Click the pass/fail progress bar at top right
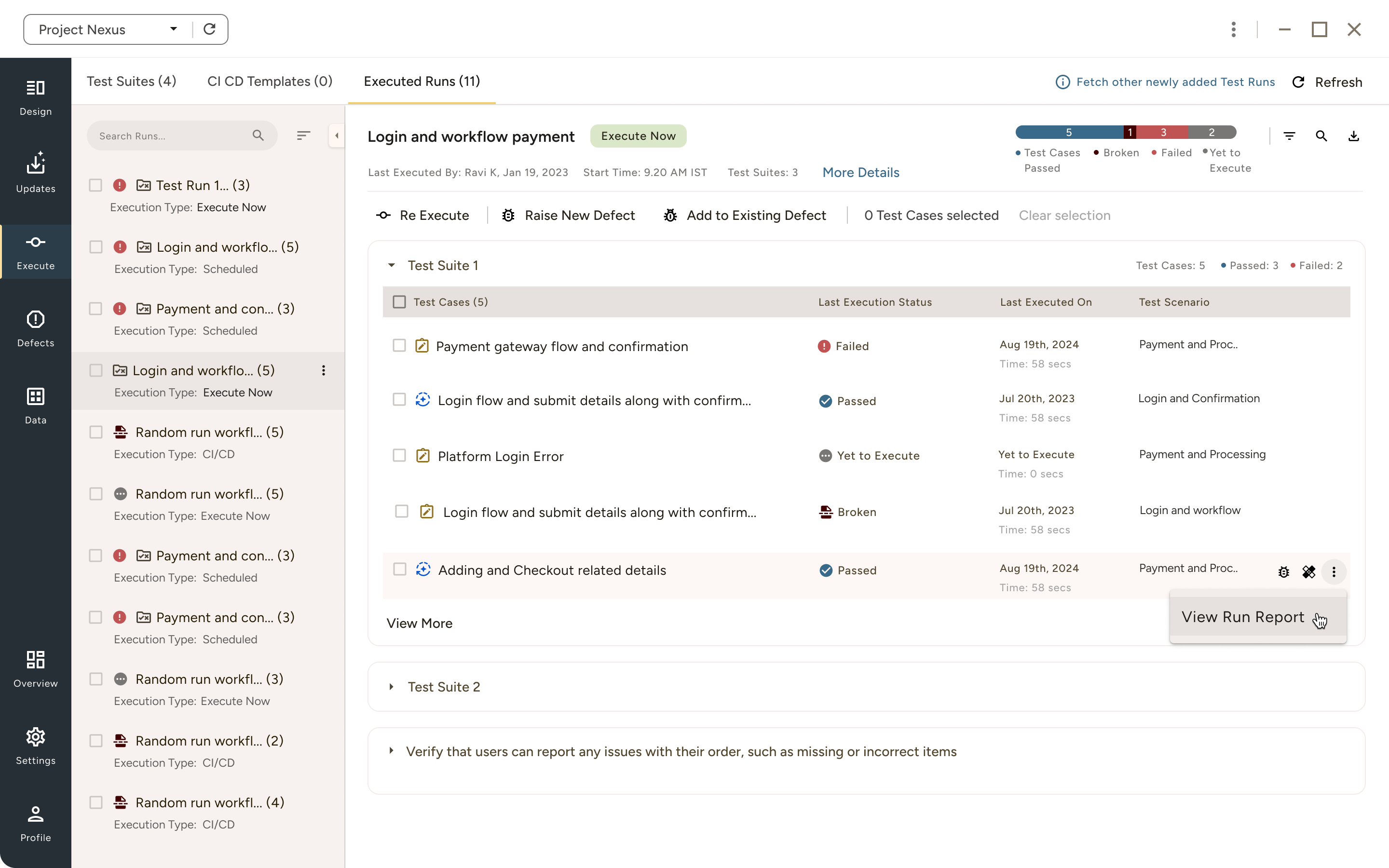Viewport: 1389px width, 868px height. point(1125,132)
